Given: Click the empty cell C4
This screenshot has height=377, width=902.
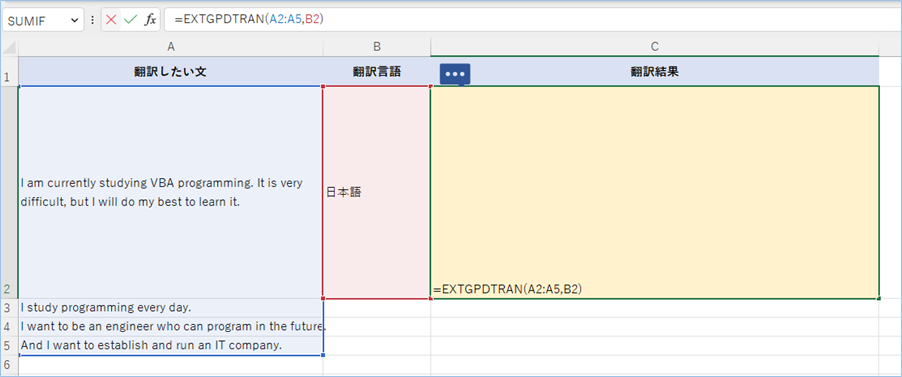Looking at the screenshot, I should pyautogui.click(x=655, y=327).
